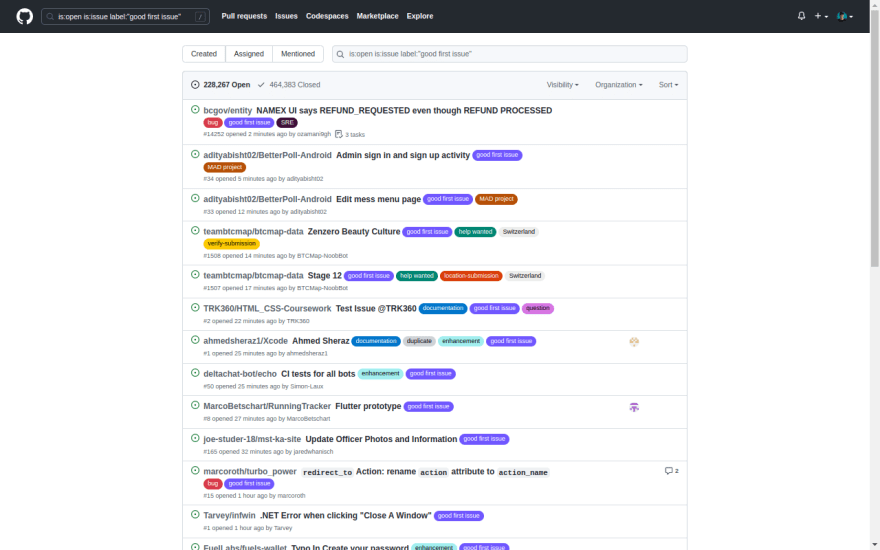Click the open icon beside Edit mess menu page
This screenshot has width=880, height=550.
coord(195,198)
